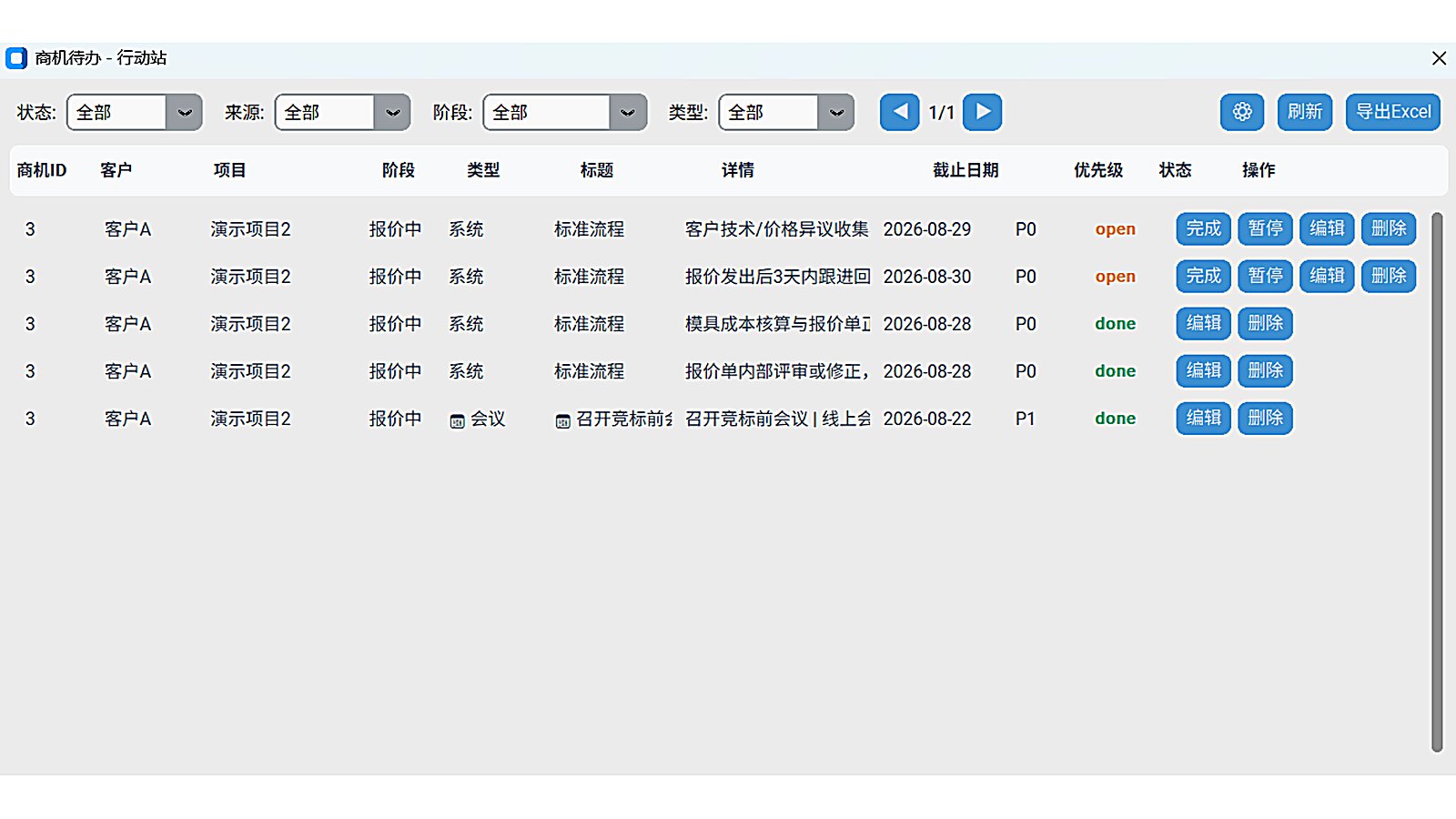Viewport: 1456px width, 819px height.
Task: Pause the 客户技术/价格异议收集 task with 暂停
Action: [1266, 228]
